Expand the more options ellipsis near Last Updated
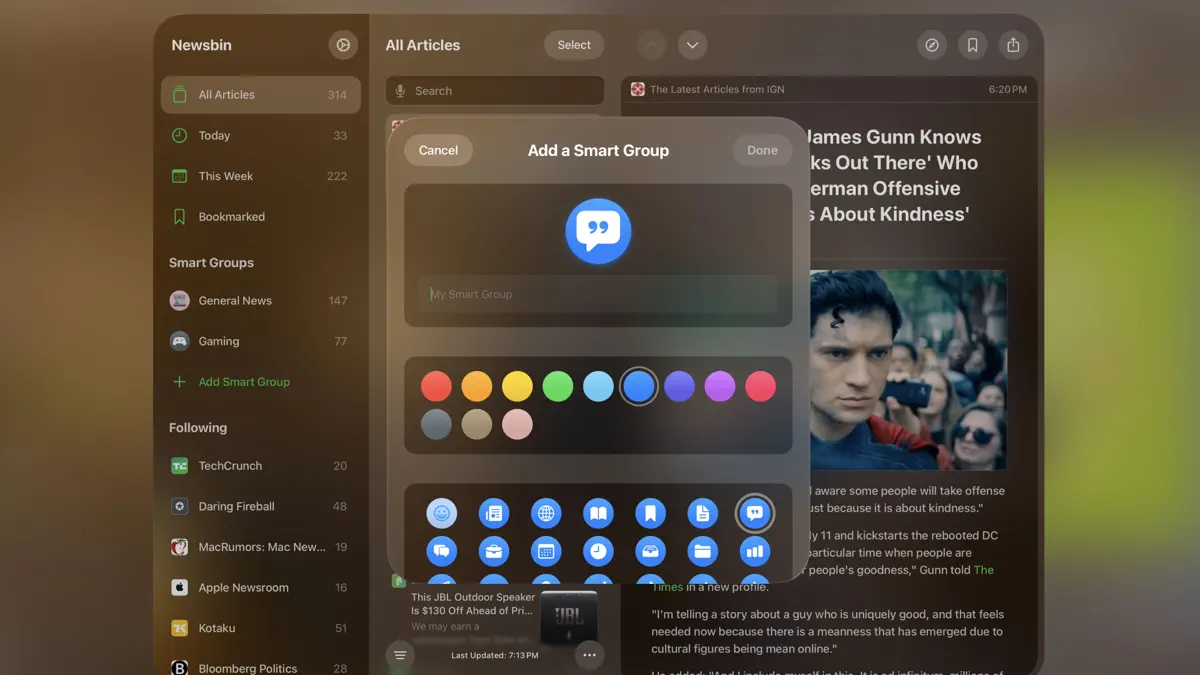 pyautogui.click(x=589, y=655)
